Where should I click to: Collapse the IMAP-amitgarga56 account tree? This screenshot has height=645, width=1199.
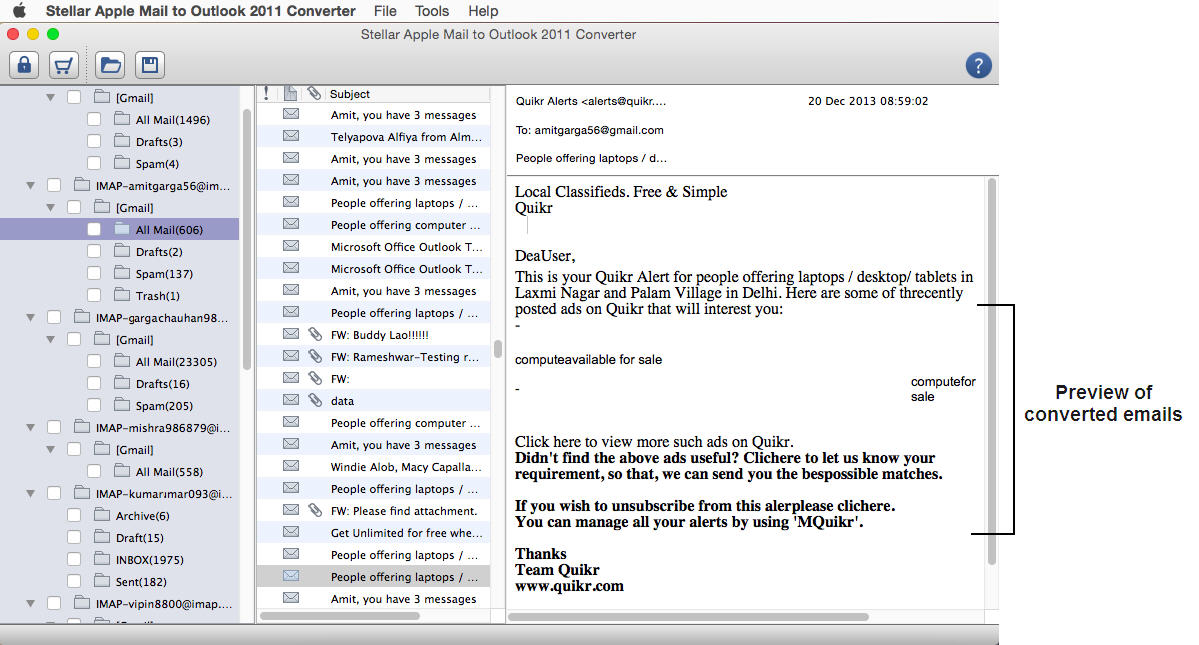(31, 186)
